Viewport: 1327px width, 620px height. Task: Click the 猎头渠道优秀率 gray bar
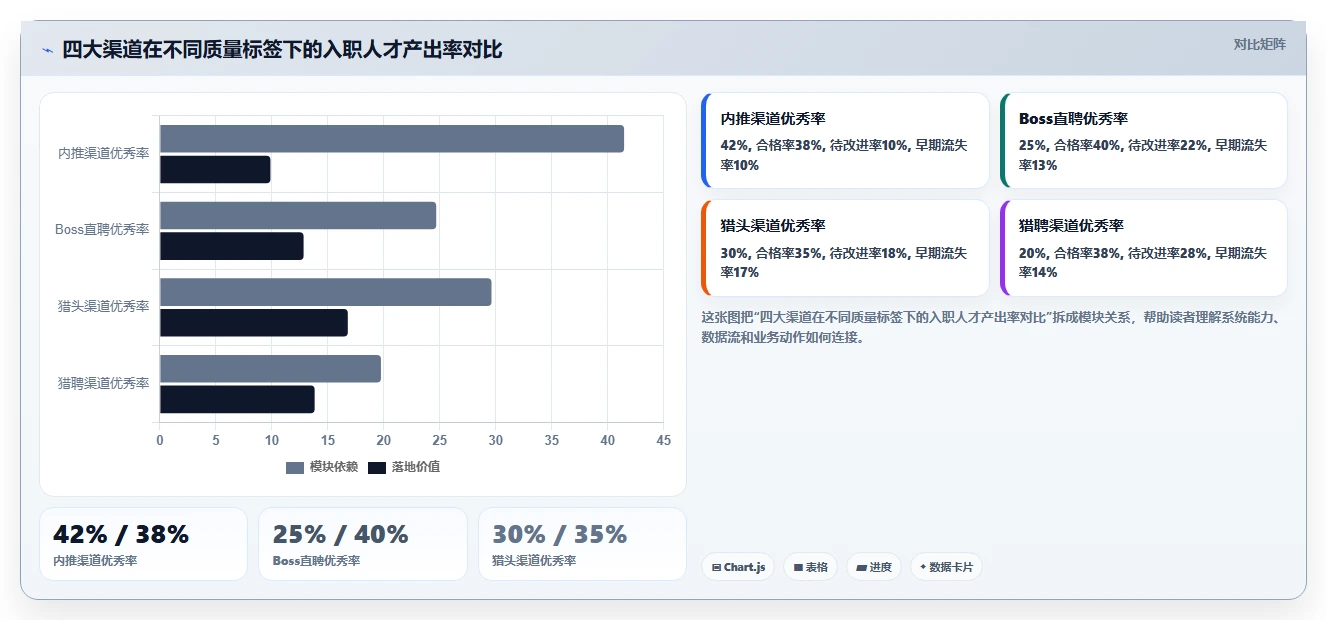(x=326, y=292)
